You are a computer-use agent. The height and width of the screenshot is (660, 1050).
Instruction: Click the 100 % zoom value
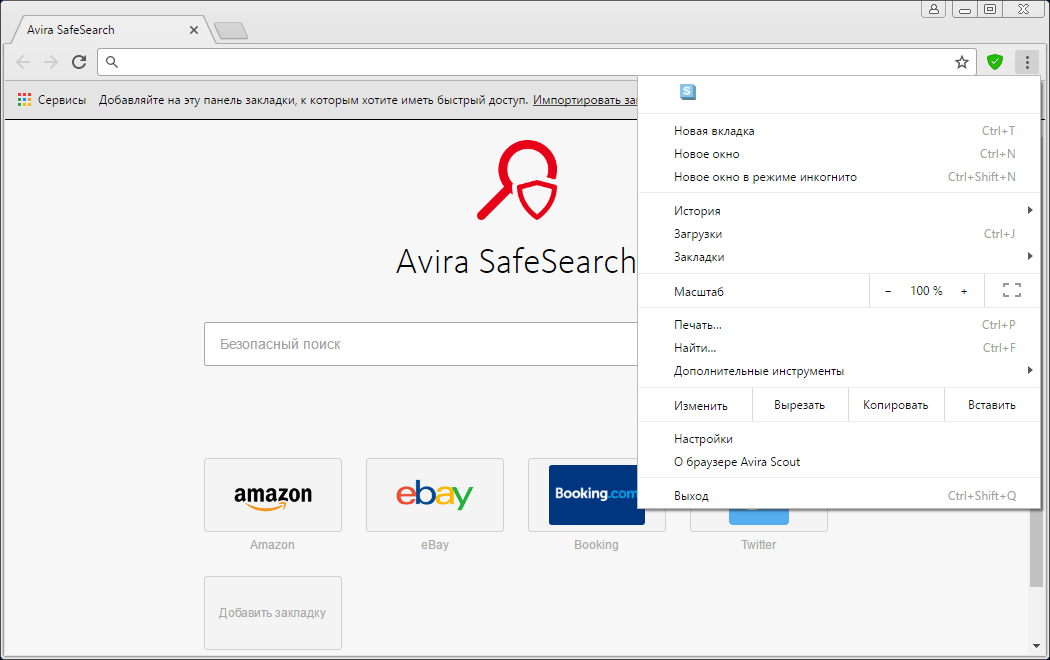click(x=926, y=291)
